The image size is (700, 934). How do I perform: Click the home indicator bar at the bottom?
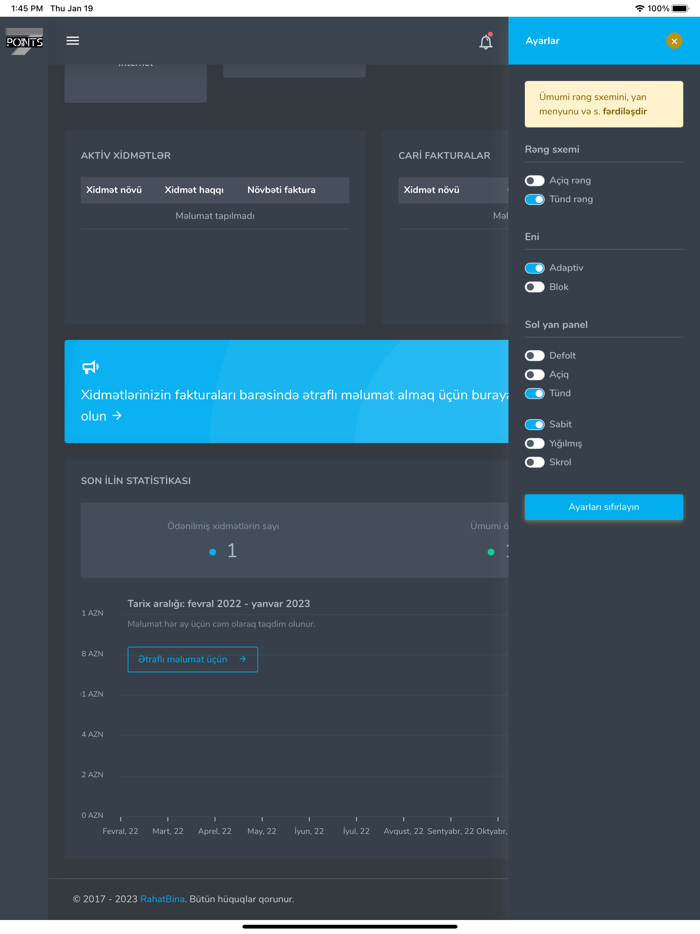click(x=350, y=927)
